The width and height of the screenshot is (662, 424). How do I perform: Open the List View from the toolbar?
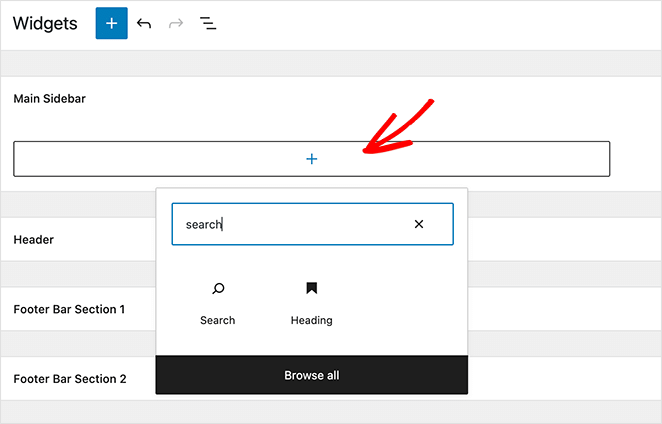(x=208, y=23)
